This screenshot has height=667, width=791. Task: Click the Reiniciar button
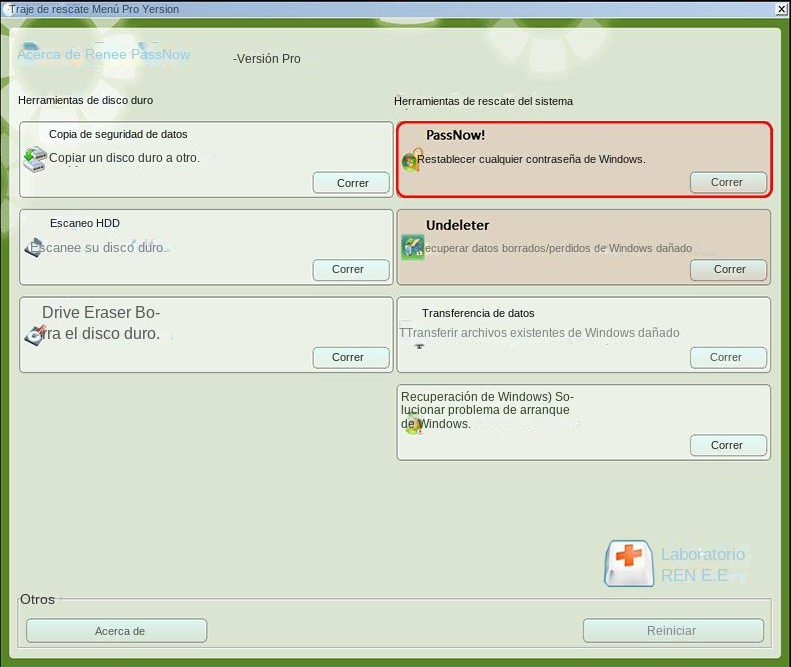click(673, 631)
